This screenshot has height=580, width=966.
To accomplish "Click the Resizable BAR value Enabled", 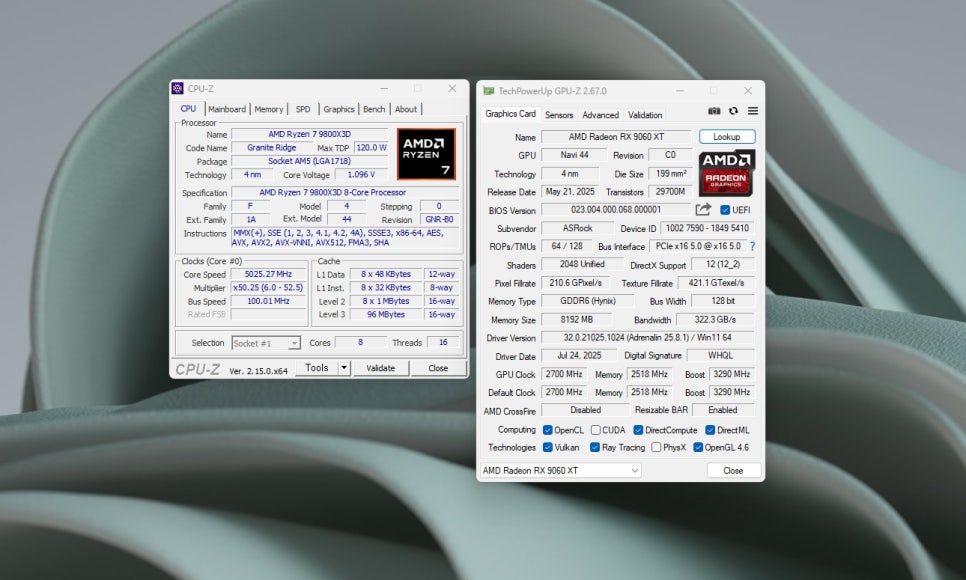I will [723, 410].
